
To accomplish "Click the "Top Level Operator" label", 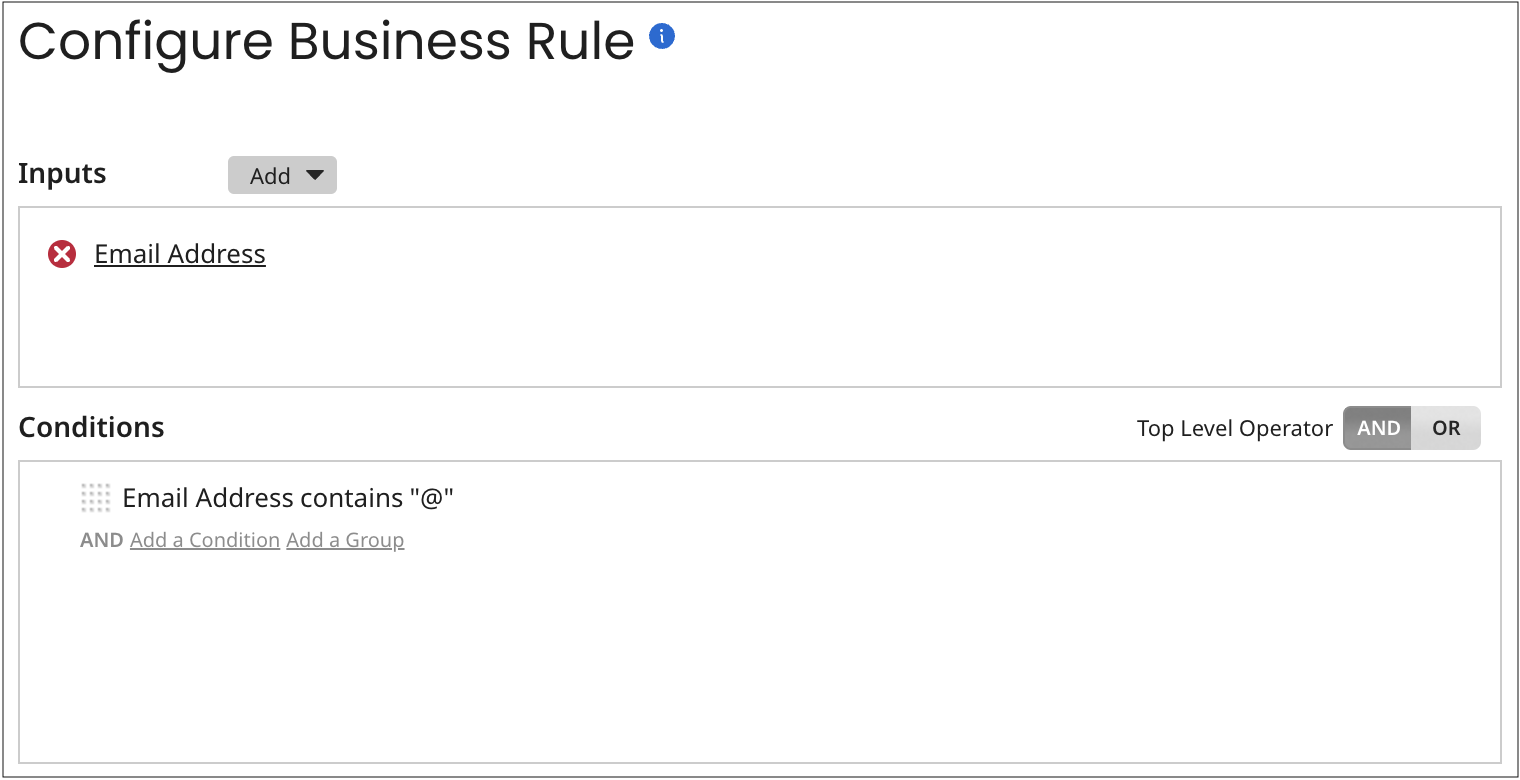I will click(x=1234, y=429).
